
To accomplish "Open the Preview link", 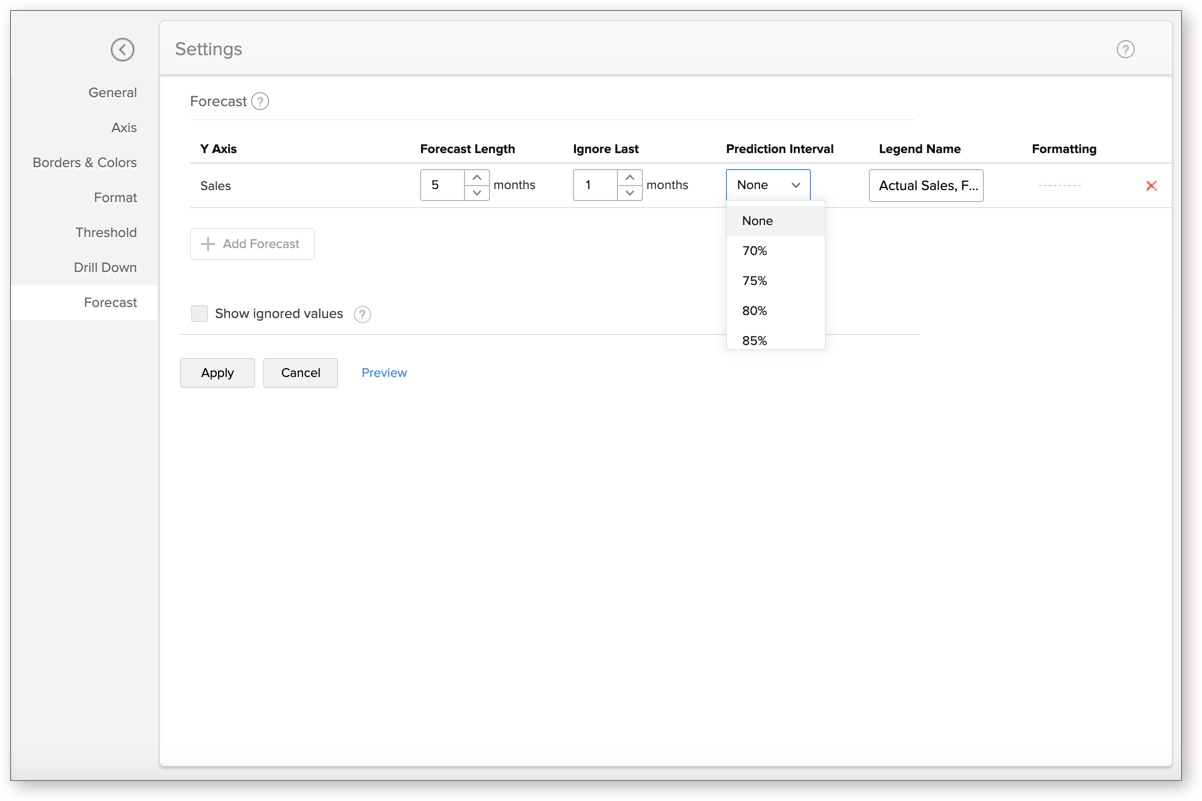I will pyautogui.click(x=384, y=373).
